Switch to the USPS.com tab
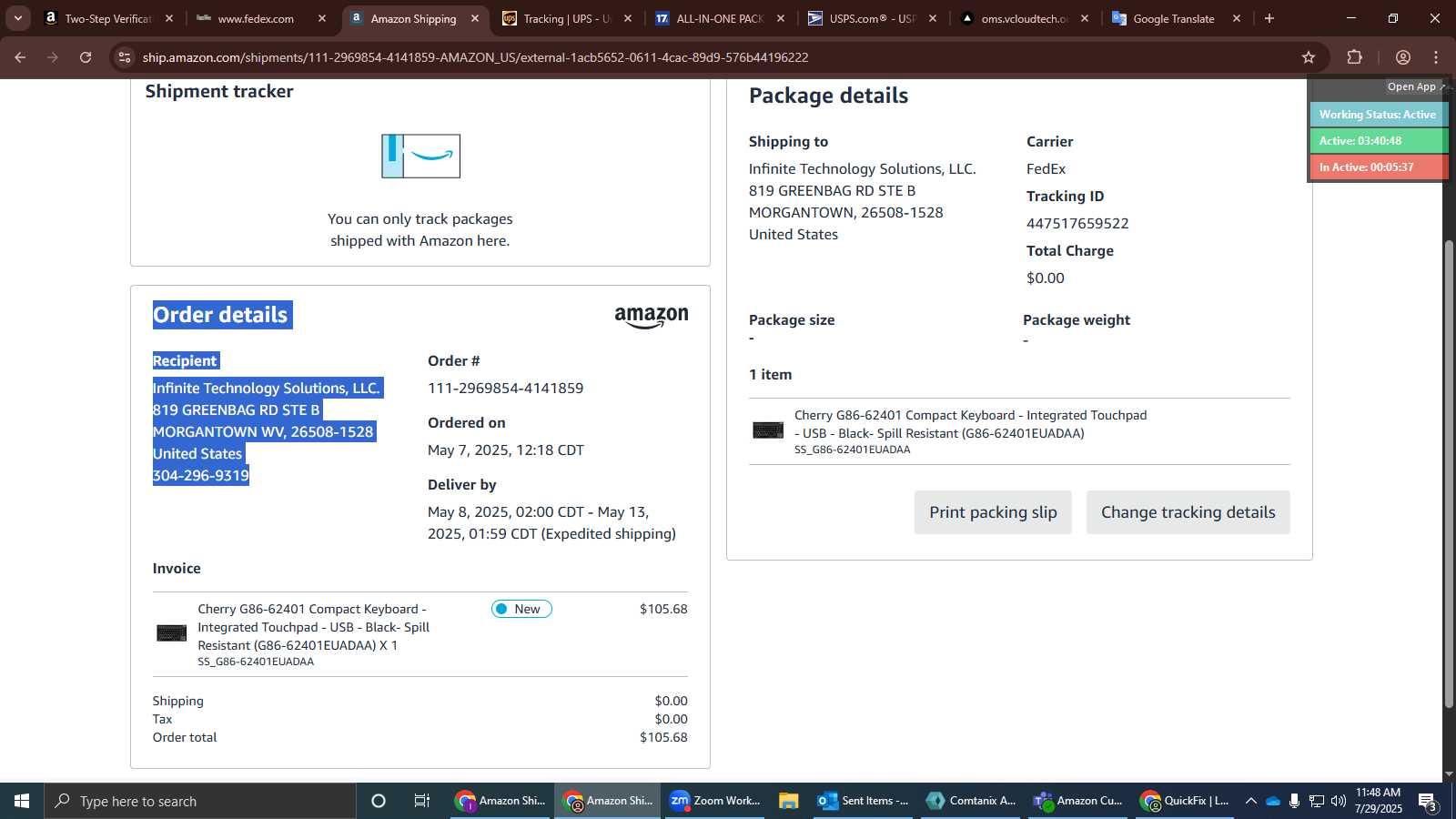Screen dimensions: 1456x819 (x=873, y=18)
